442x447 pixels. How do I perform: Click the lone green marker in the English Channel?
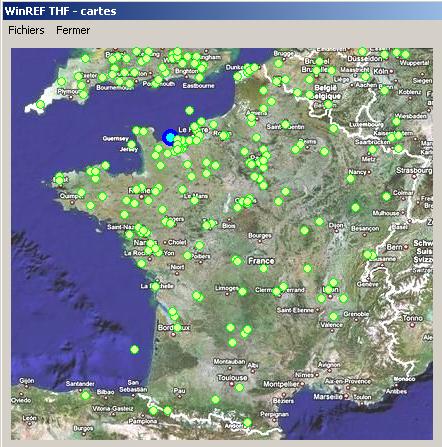(x=190, y=110)
